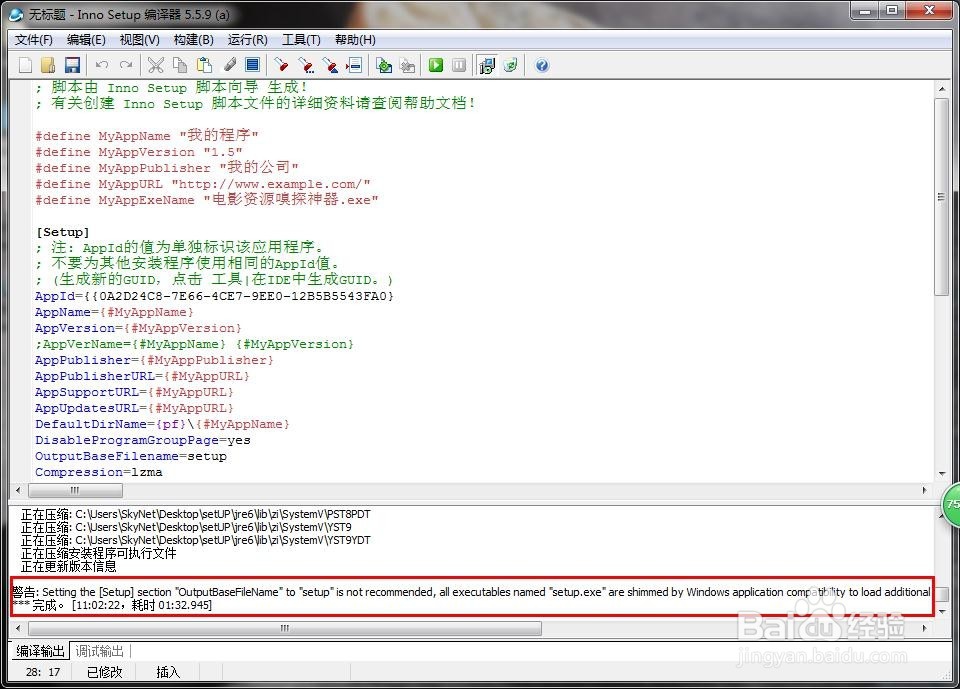Click output pane scrollbar right arrow
The height and width of the screenshot is (689, 960).
coord(924,628)
